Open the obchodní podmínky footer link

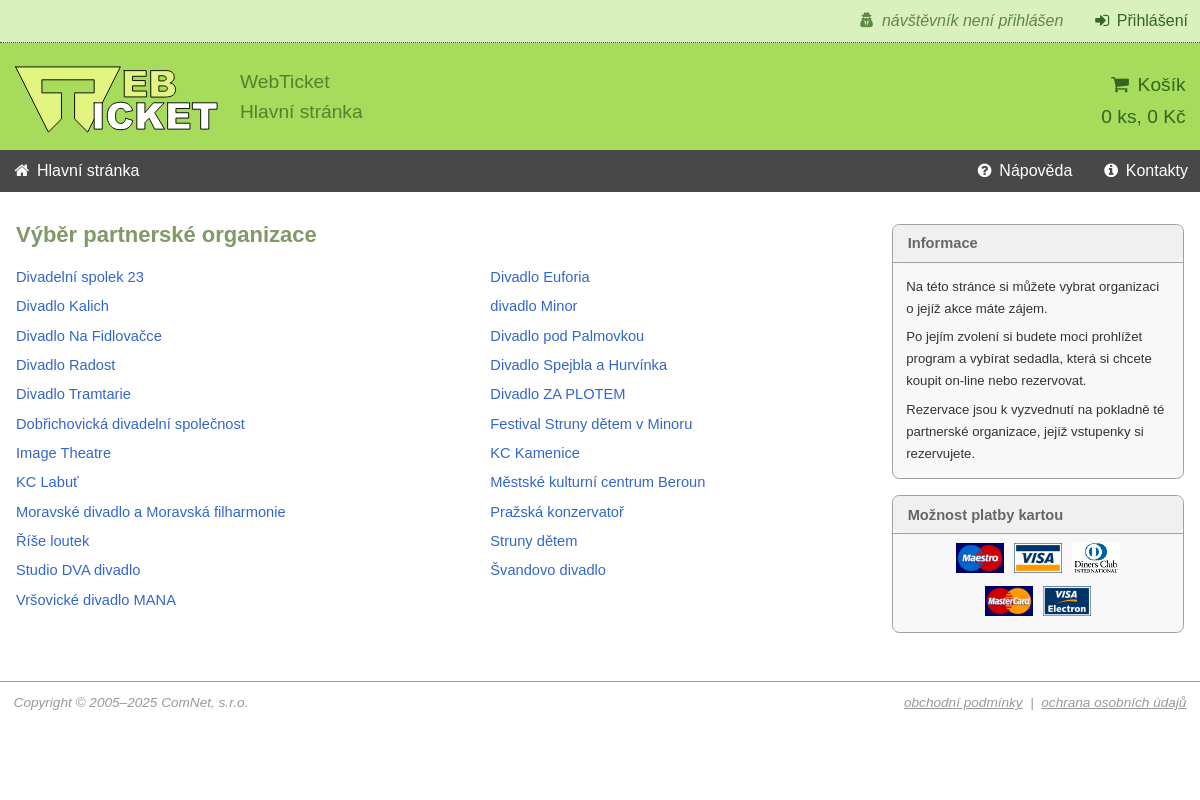pyautogui.click(x=963, y=702)
